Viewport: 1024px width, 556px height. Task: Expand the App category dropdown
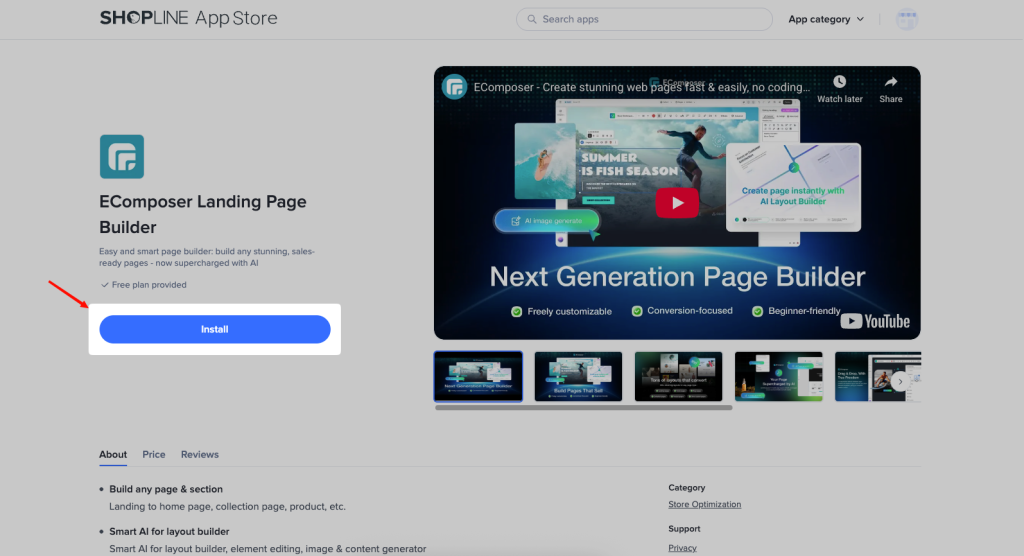pos(825,19)
